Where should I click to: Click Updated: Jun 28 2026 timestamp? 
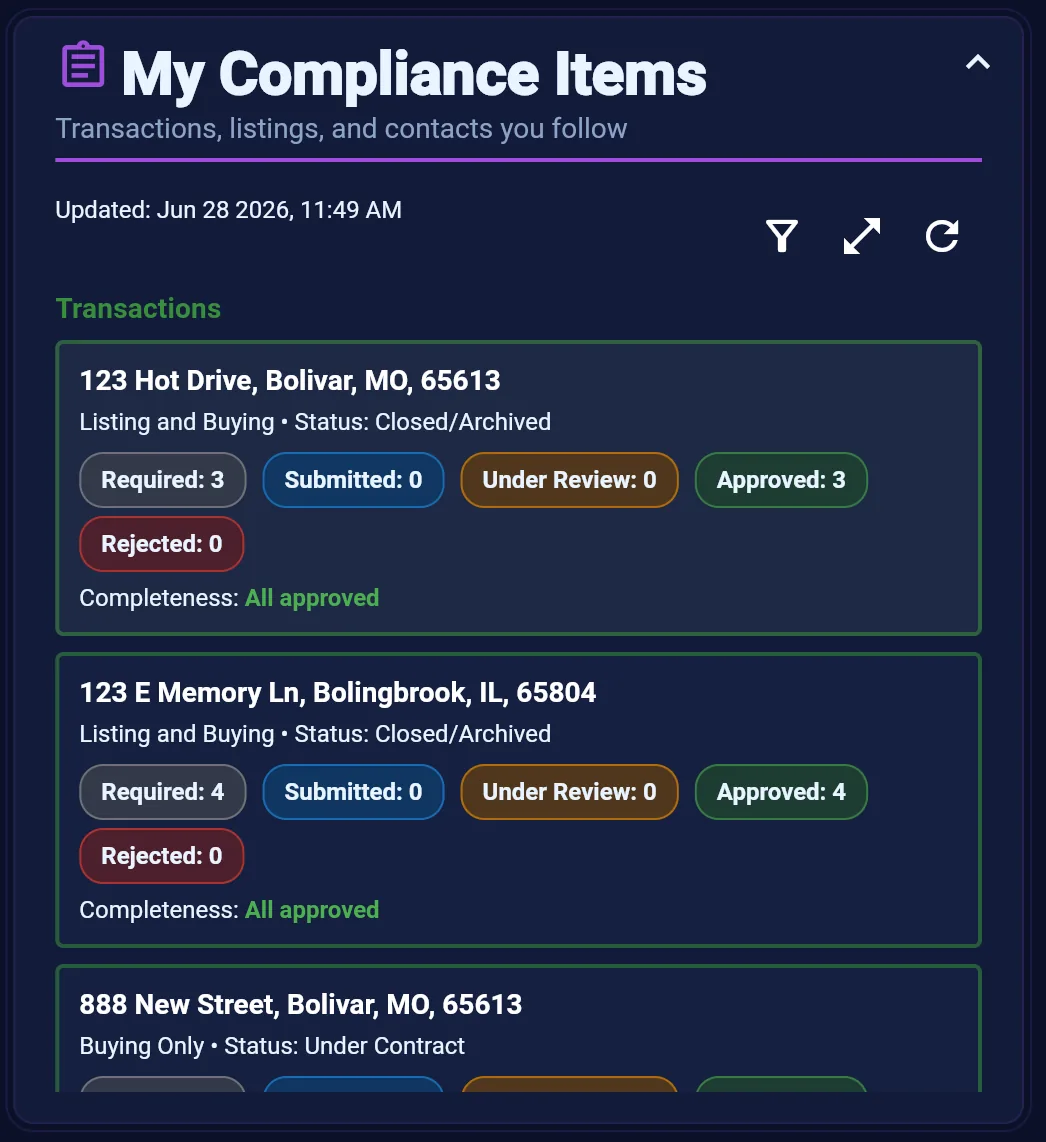point(229,210)
